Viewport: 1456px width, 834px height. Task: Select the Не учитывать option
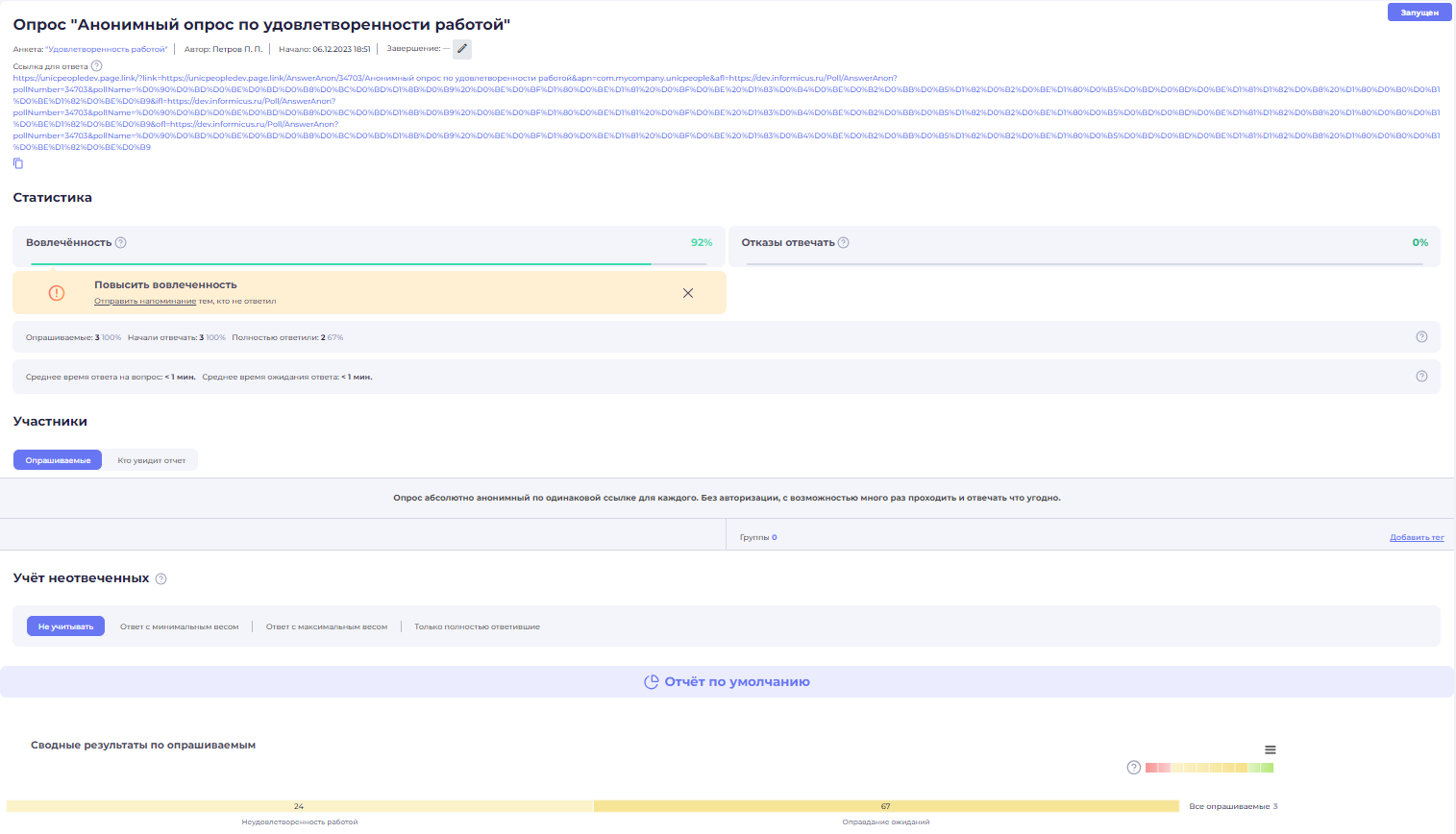[x=65, y=626]
